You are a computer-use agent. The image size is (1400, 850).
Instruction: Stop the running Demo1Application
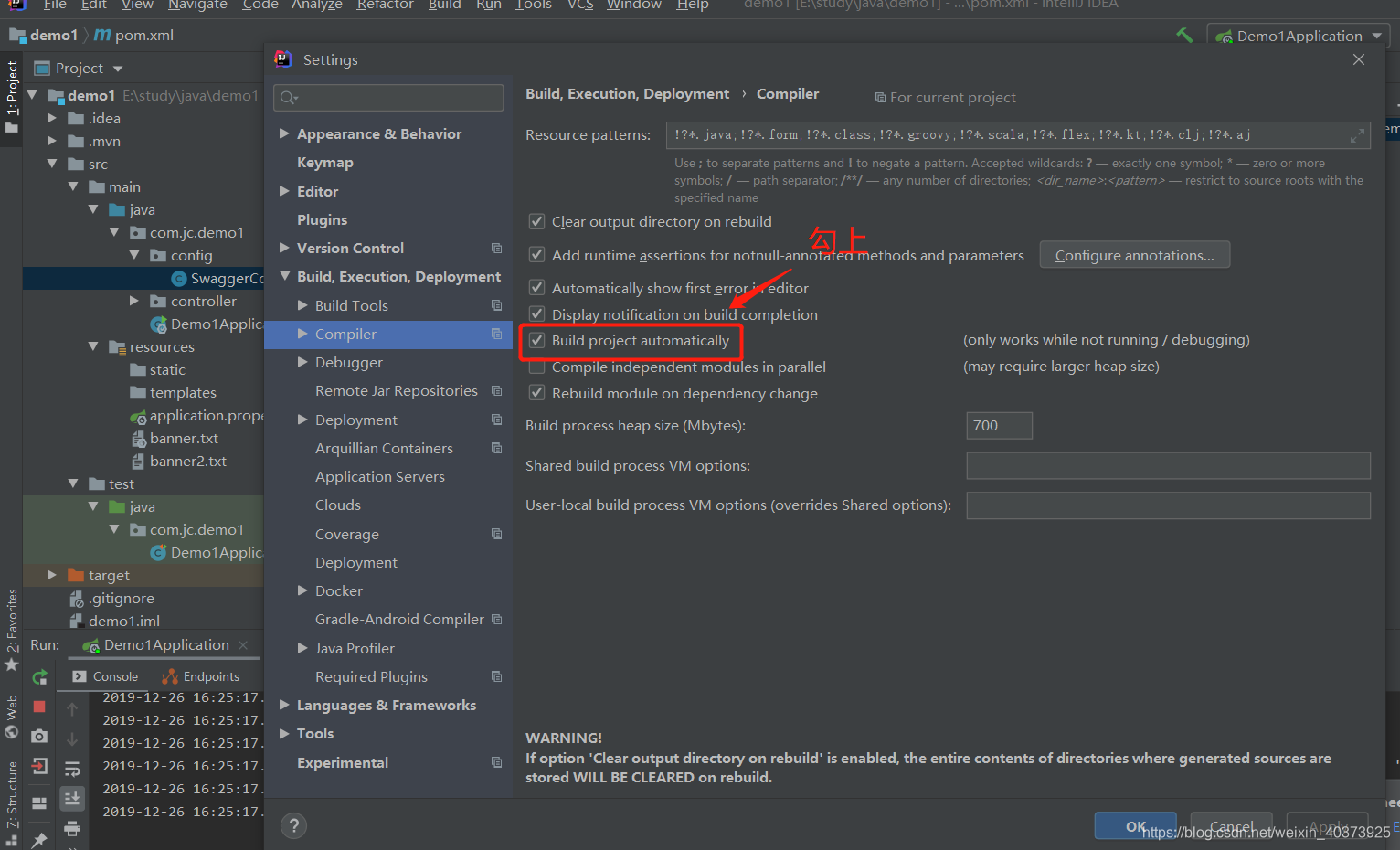click(x=38, y=707)
